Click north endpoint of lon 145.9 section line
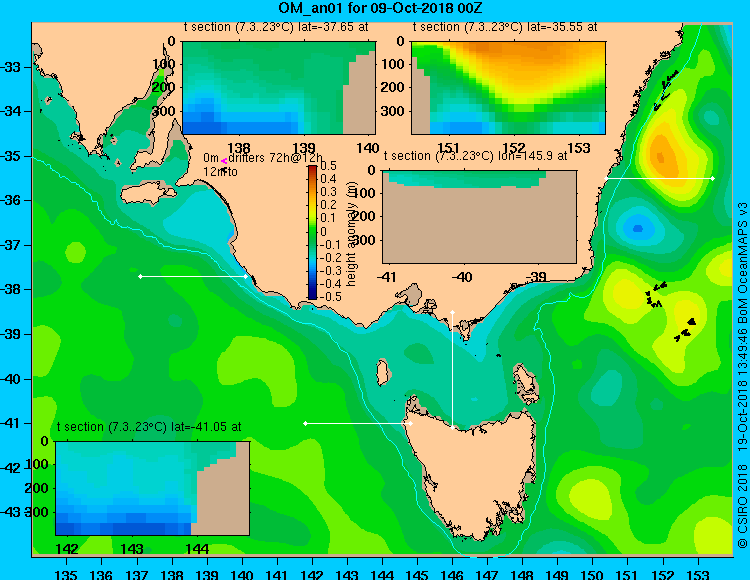The height and width of the screenshot is (580, 750). (452, 312)
